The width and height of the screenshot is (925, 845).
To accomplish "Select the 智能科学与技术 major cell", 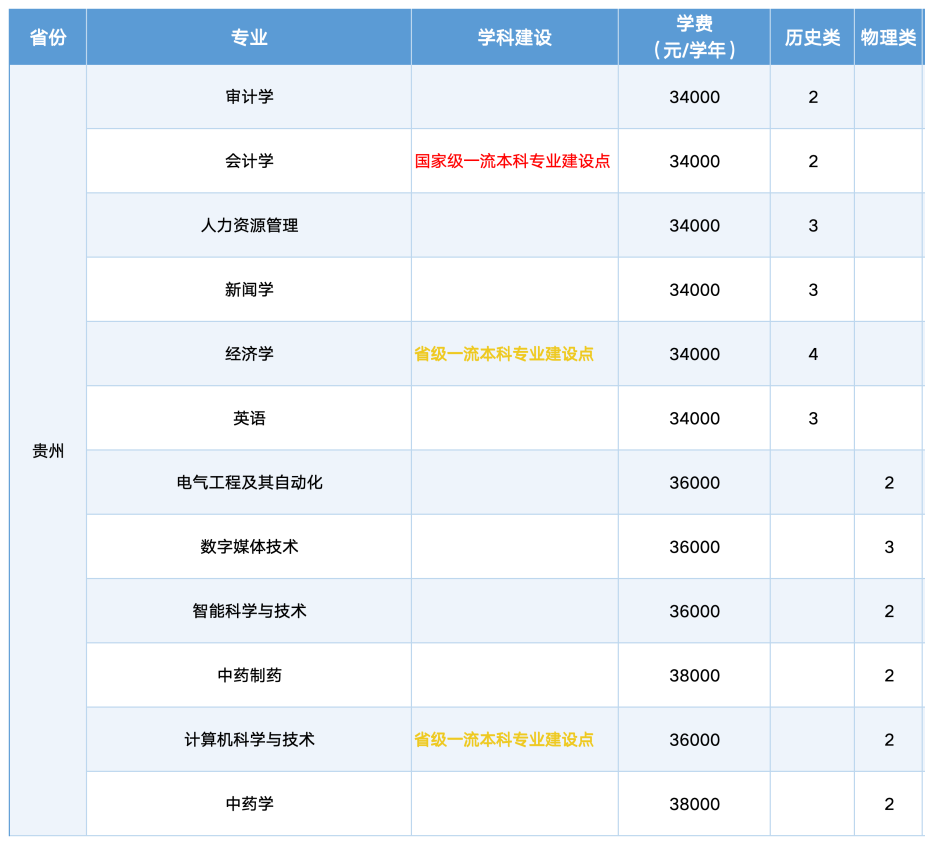I will click(x=249, y=611).
